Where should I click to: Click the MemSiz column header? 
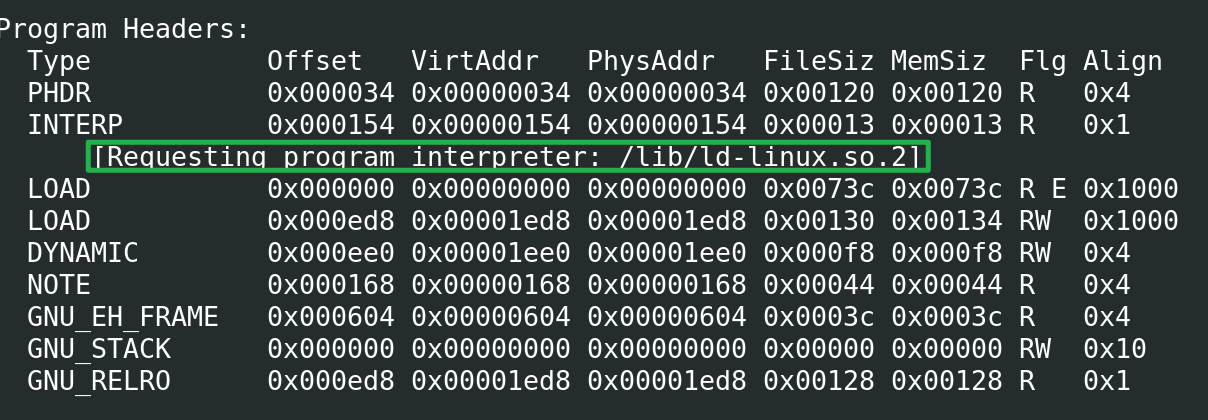(938, 61)
